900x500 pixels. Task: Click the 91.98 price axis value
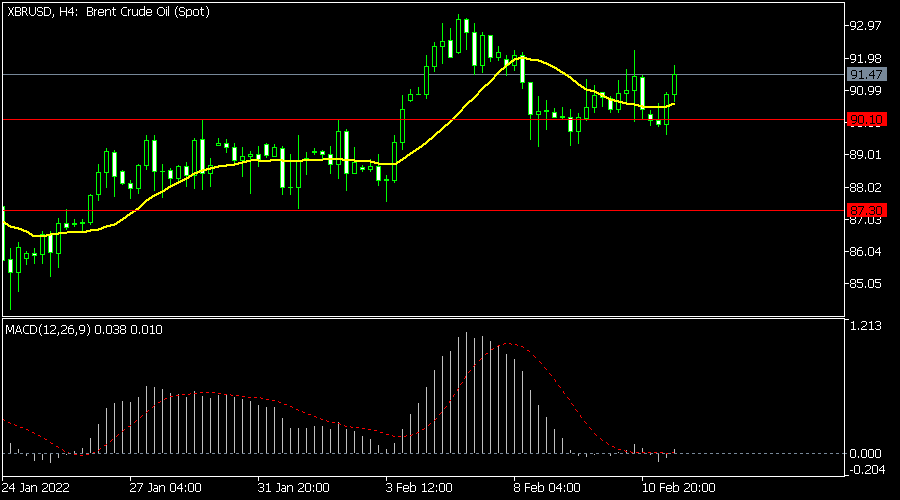point(866,59)
